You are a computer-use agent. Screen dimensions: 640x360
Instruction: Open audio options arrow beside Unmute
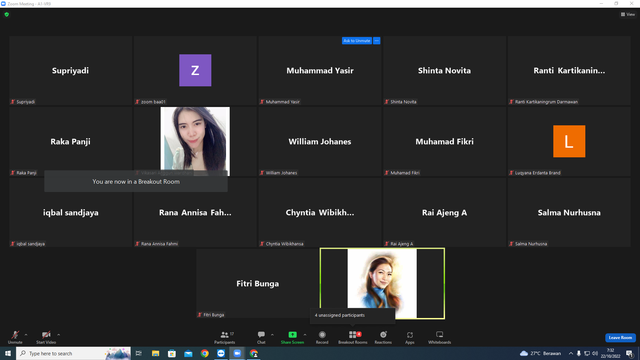pyautogui.click(x=26, y=335)
